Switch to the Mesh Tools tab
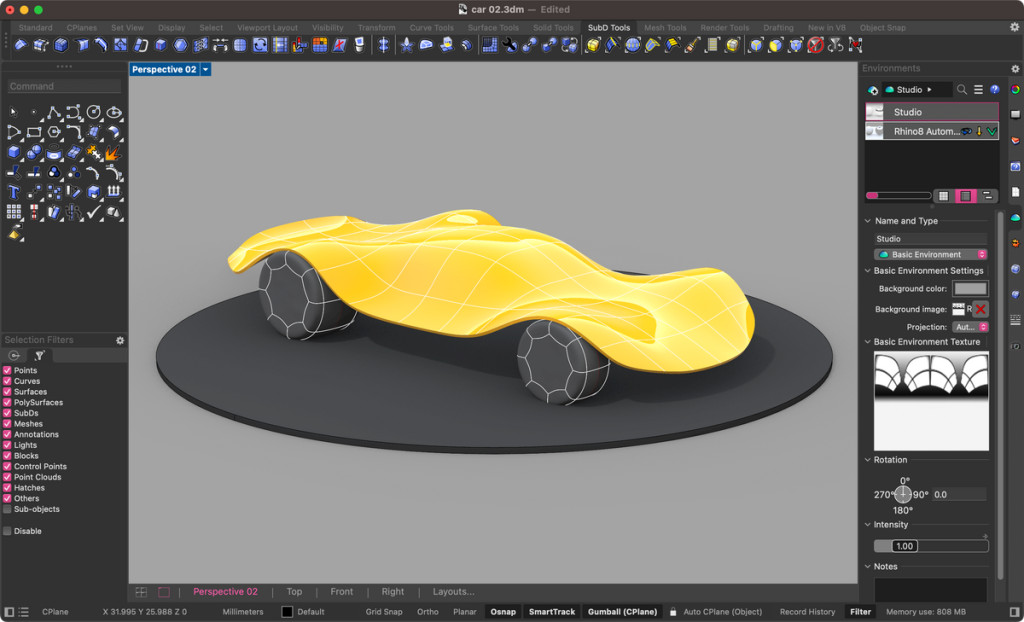 coord(665,28)
